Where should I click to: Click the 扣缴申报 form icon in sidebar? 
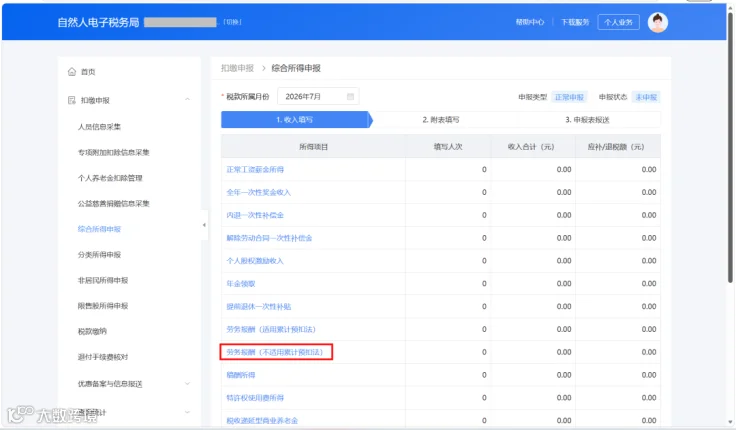click(x=72, y=100)
